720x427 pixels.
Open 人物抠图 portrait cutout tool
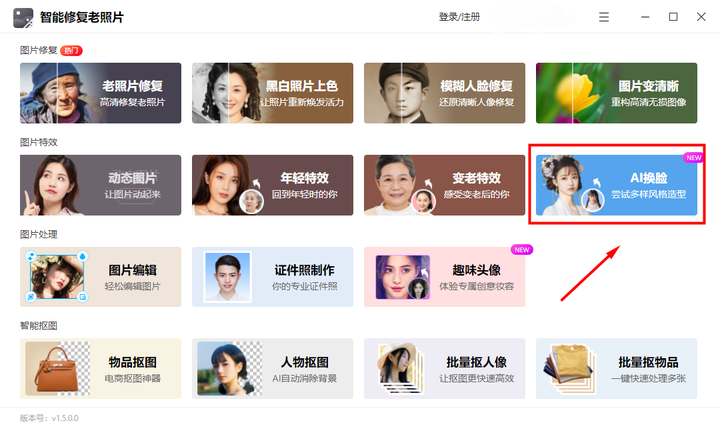(272, 369)
